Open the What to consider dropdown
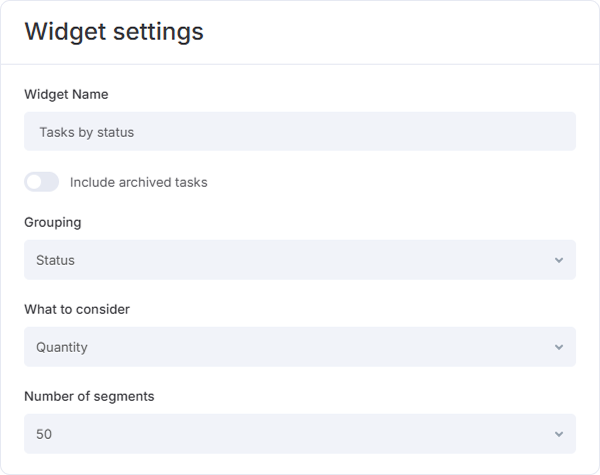This screenshot has width=600, height=475. click(x=300, y=347)
